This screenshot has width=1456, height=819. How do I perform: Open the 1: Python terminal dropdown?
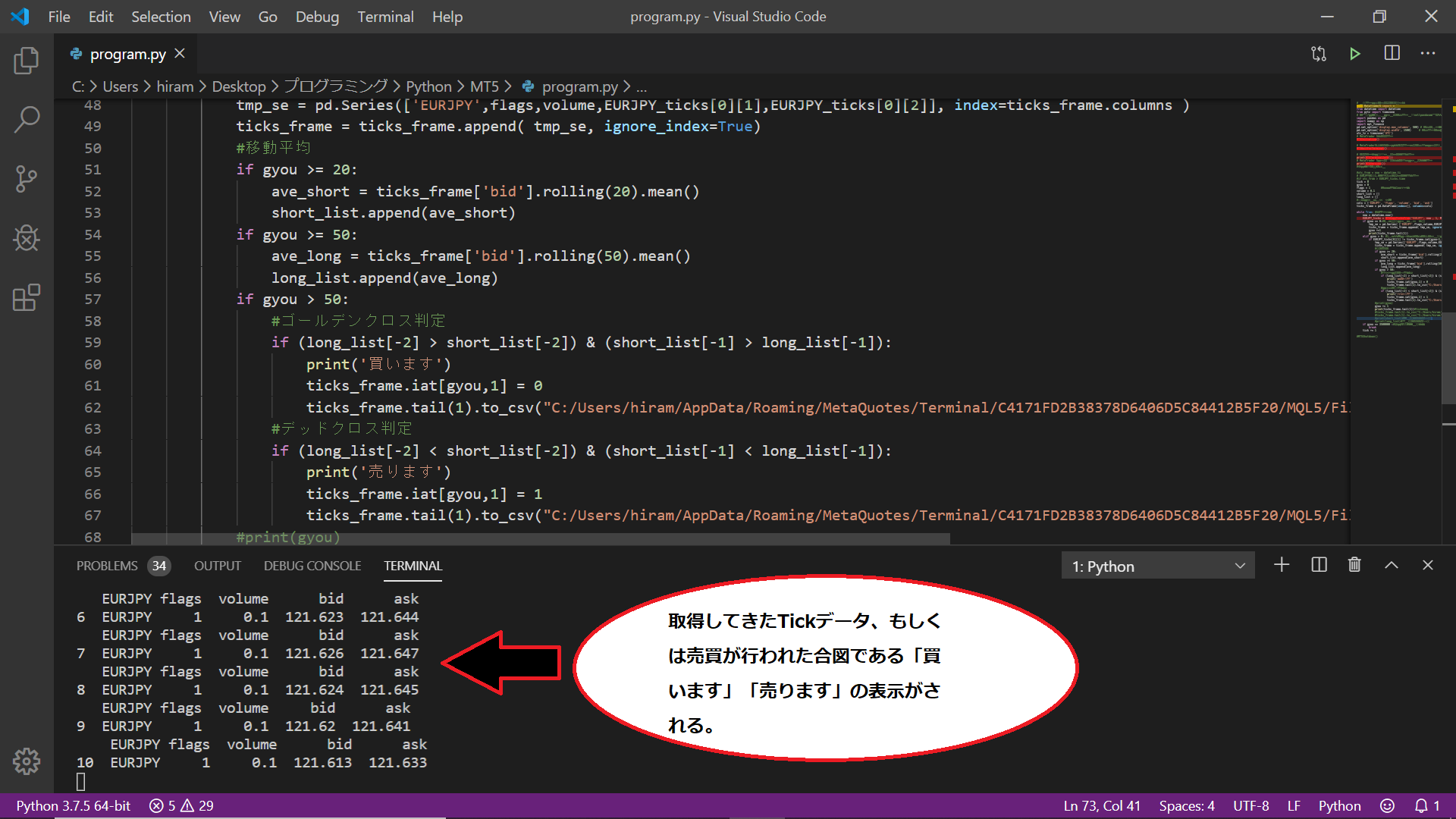pyautogui.click(x=1157, y=566)
